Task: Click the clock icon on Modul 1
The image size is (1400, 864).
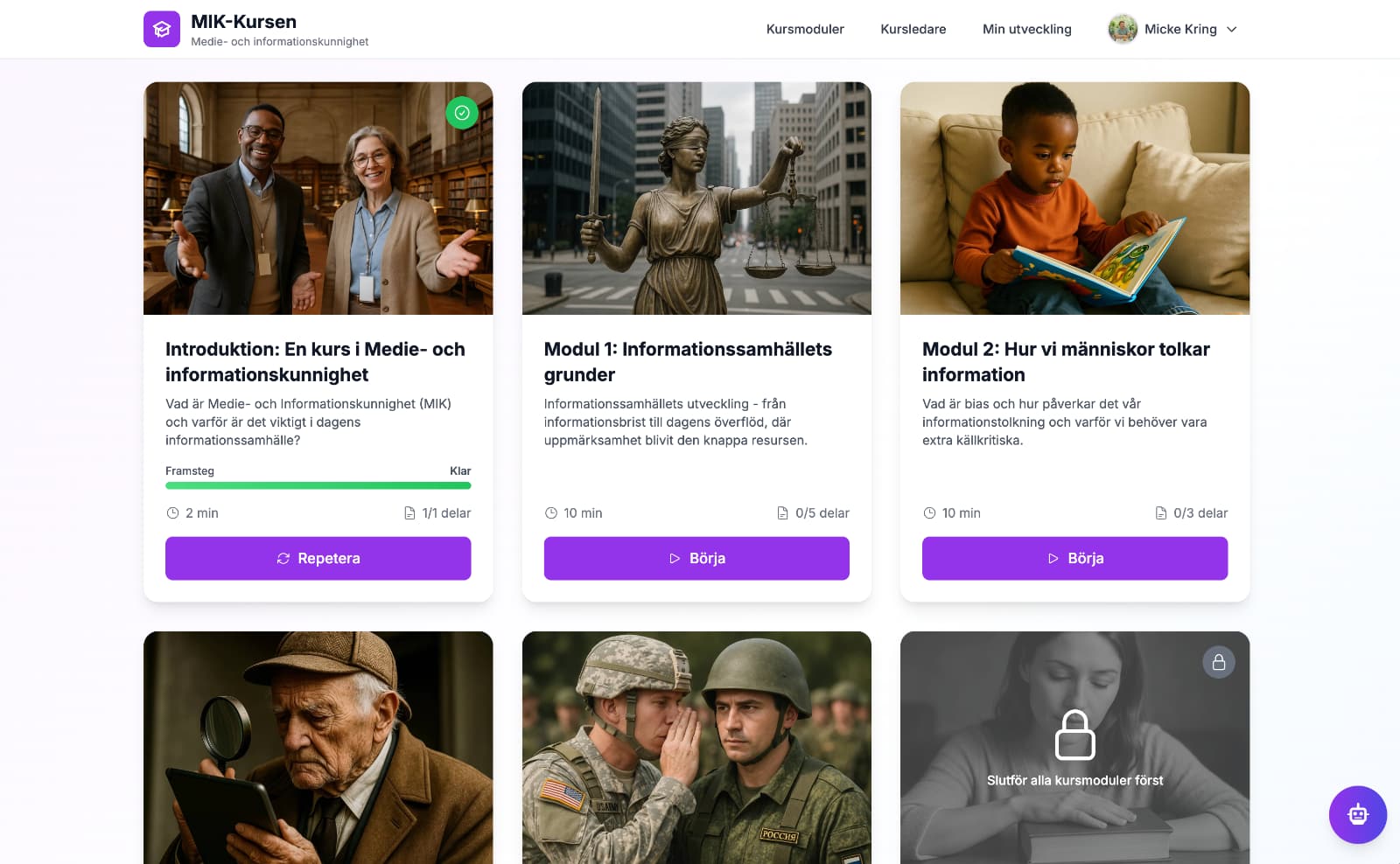Action: click(551, 513)
